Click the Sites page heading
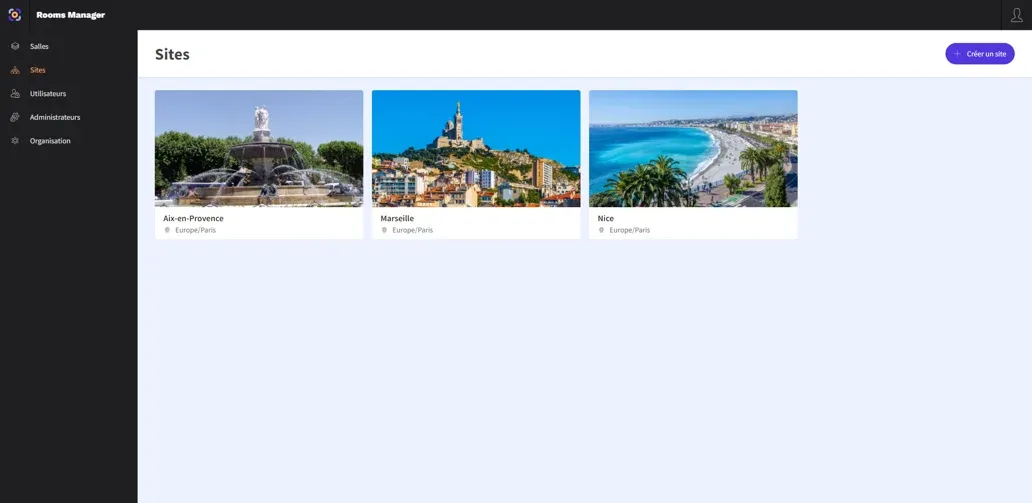The image size is (1032, 503). coord(172,55)
